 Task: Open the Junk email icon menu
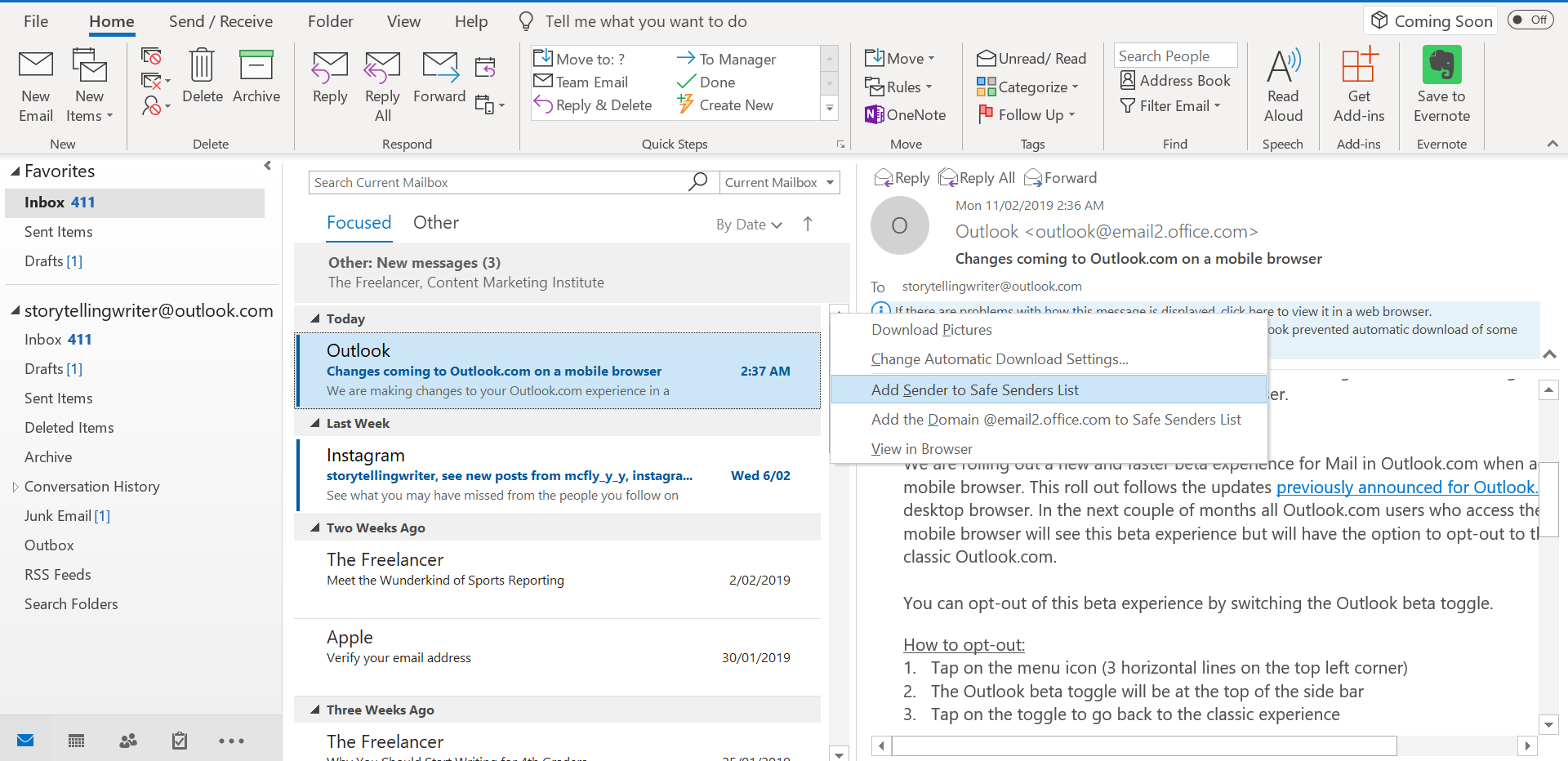click(155, 105)
